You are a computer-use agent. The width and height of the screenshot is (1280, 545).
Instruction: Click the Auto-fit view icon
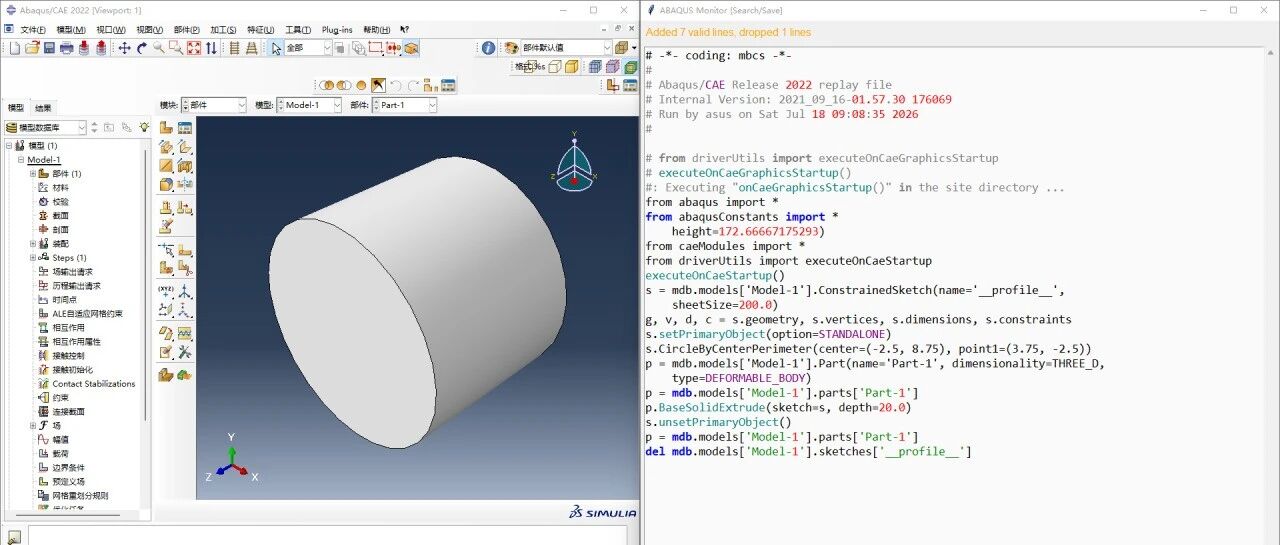point(194,48)
